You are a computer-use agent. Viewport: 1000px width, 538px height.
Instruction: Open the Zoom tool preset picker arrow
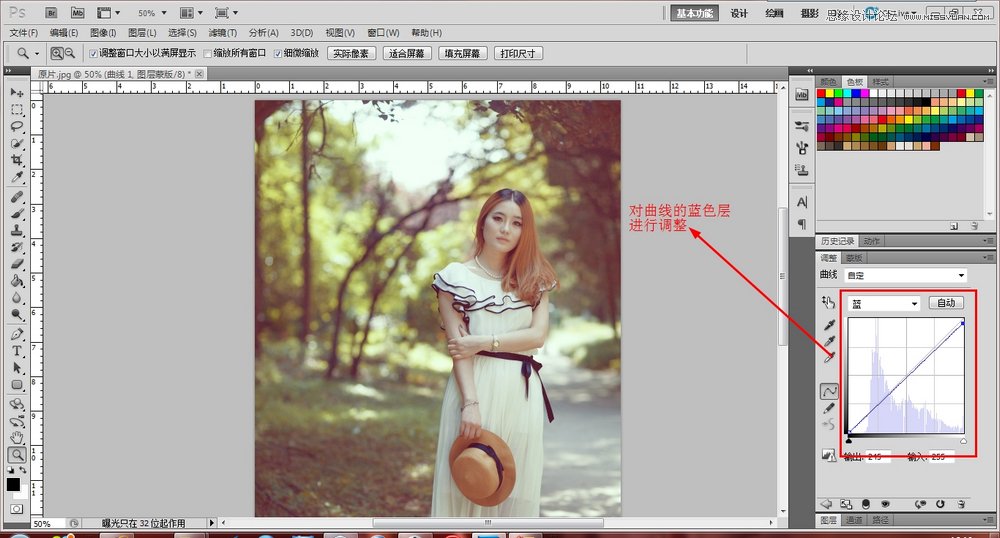37,54
